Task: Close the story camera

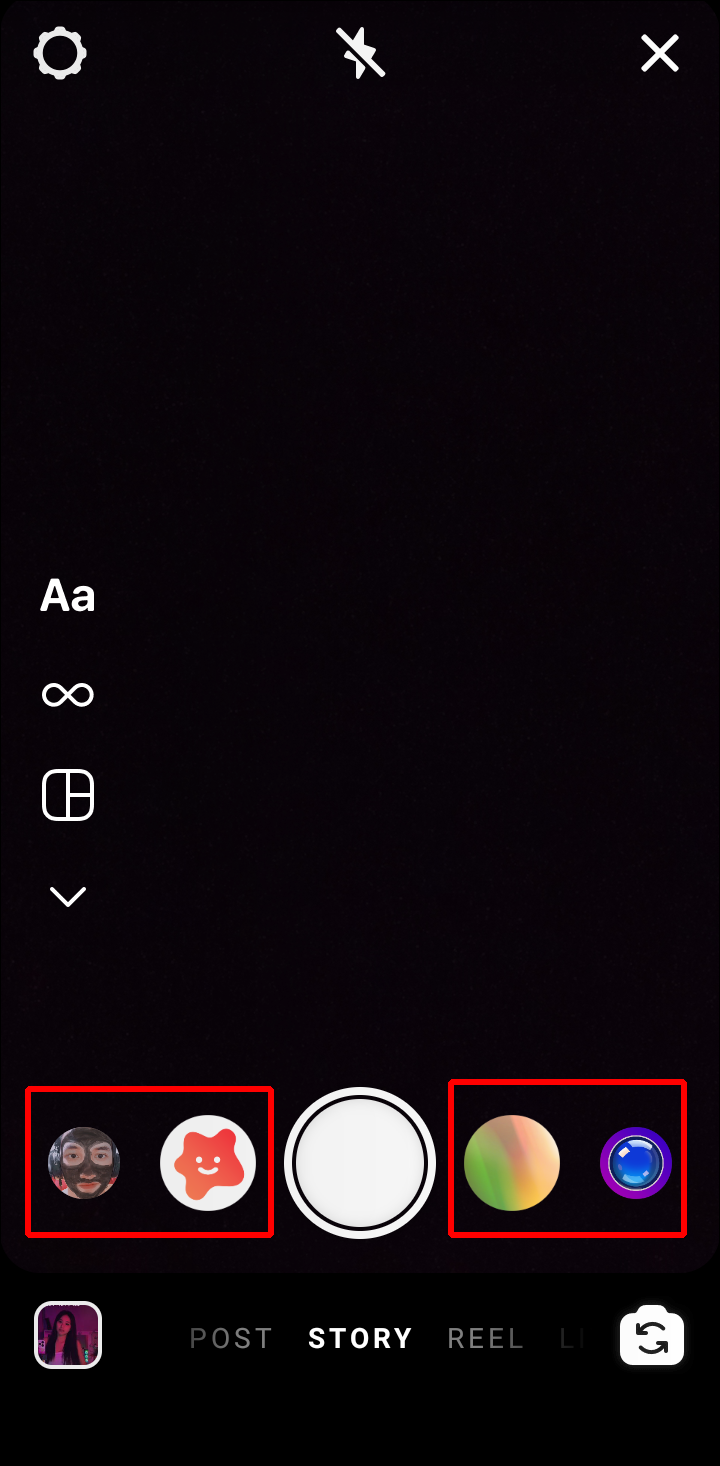Action: click(660, 53)
